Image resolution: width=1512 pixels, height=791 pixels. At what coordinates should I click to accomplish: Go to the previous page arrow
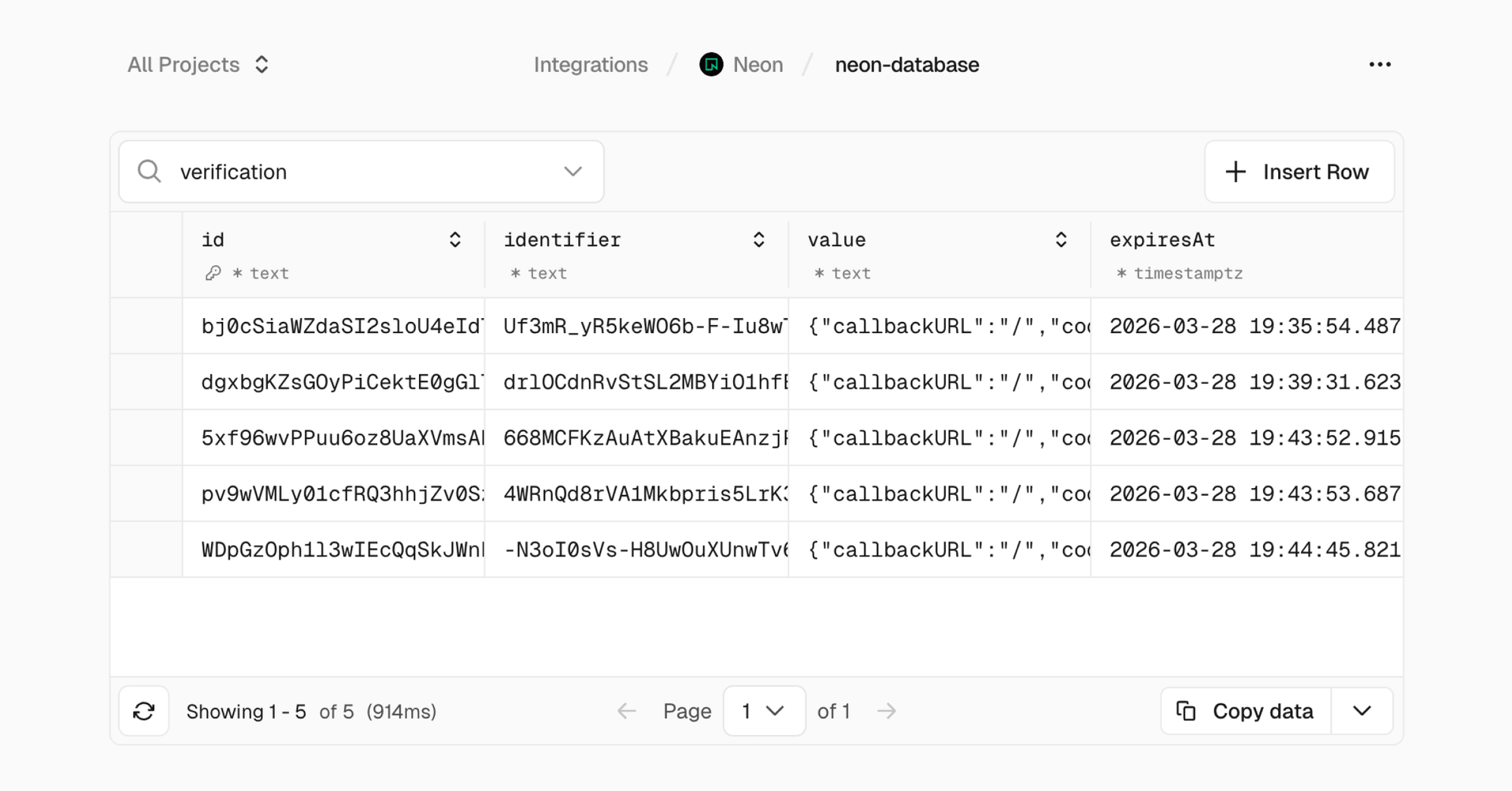[627, 711]
